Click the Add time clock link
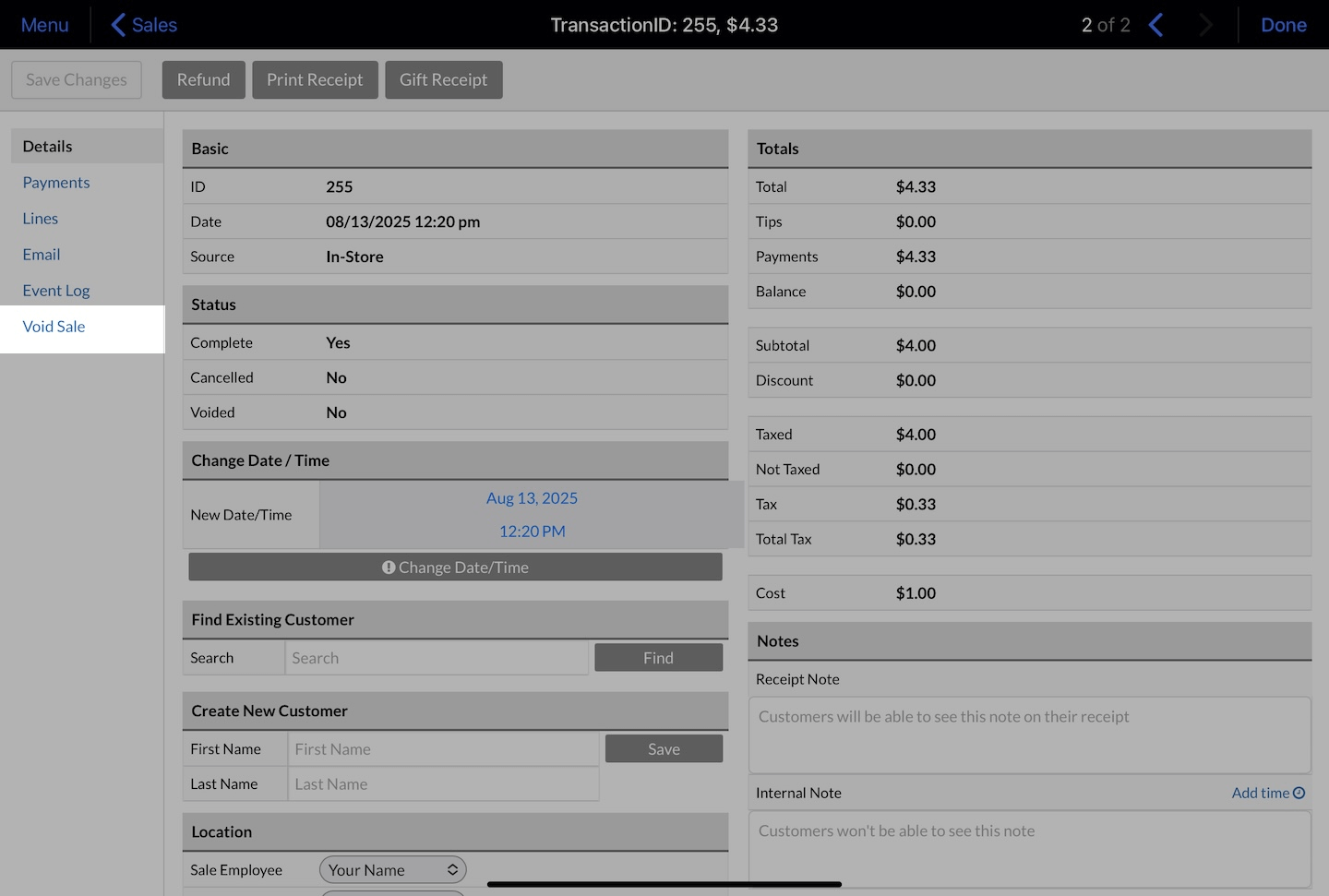 [1267, 793]
